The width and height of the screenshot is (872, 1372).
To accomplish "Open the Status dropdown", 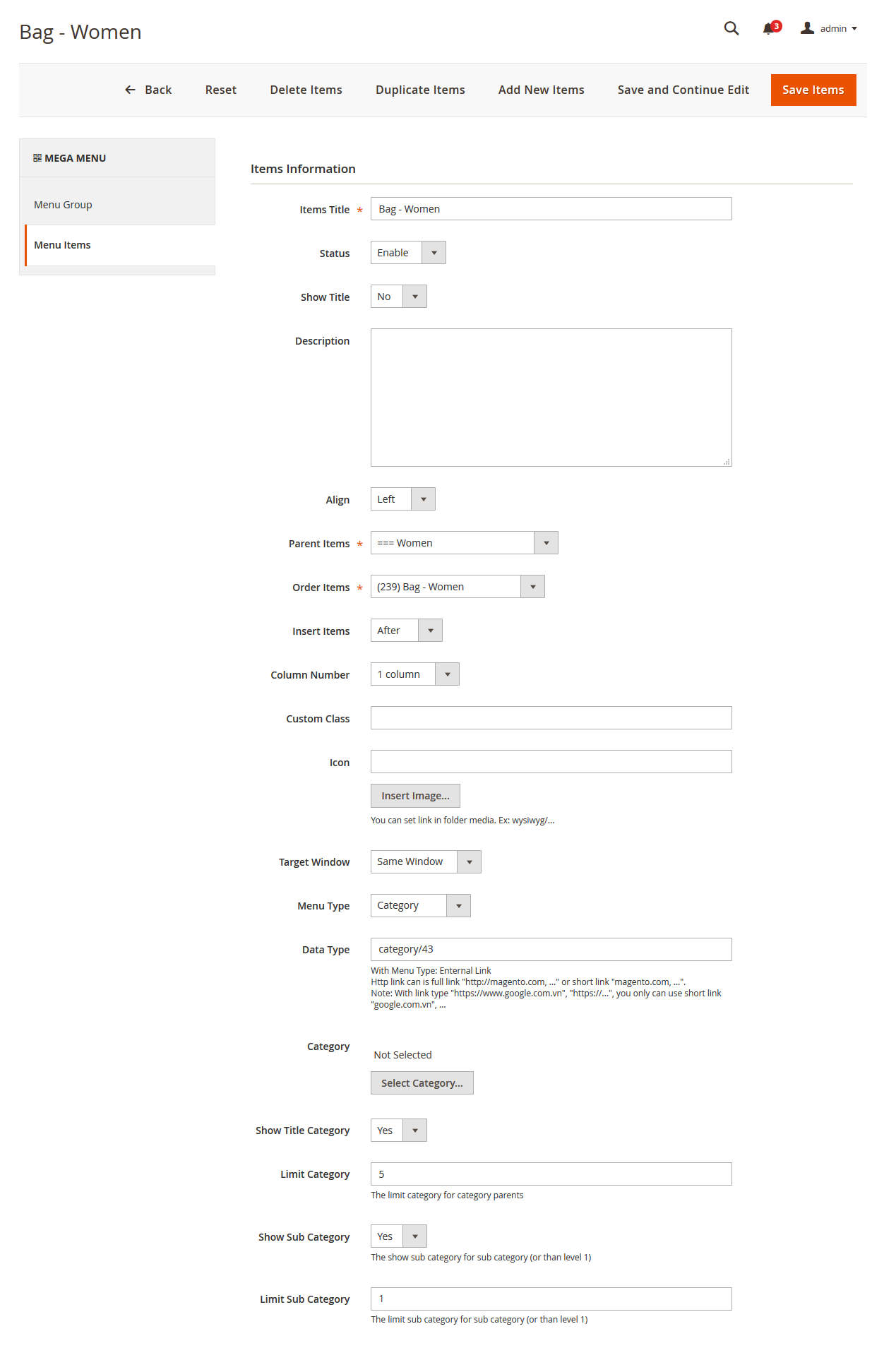I will 408,253.
